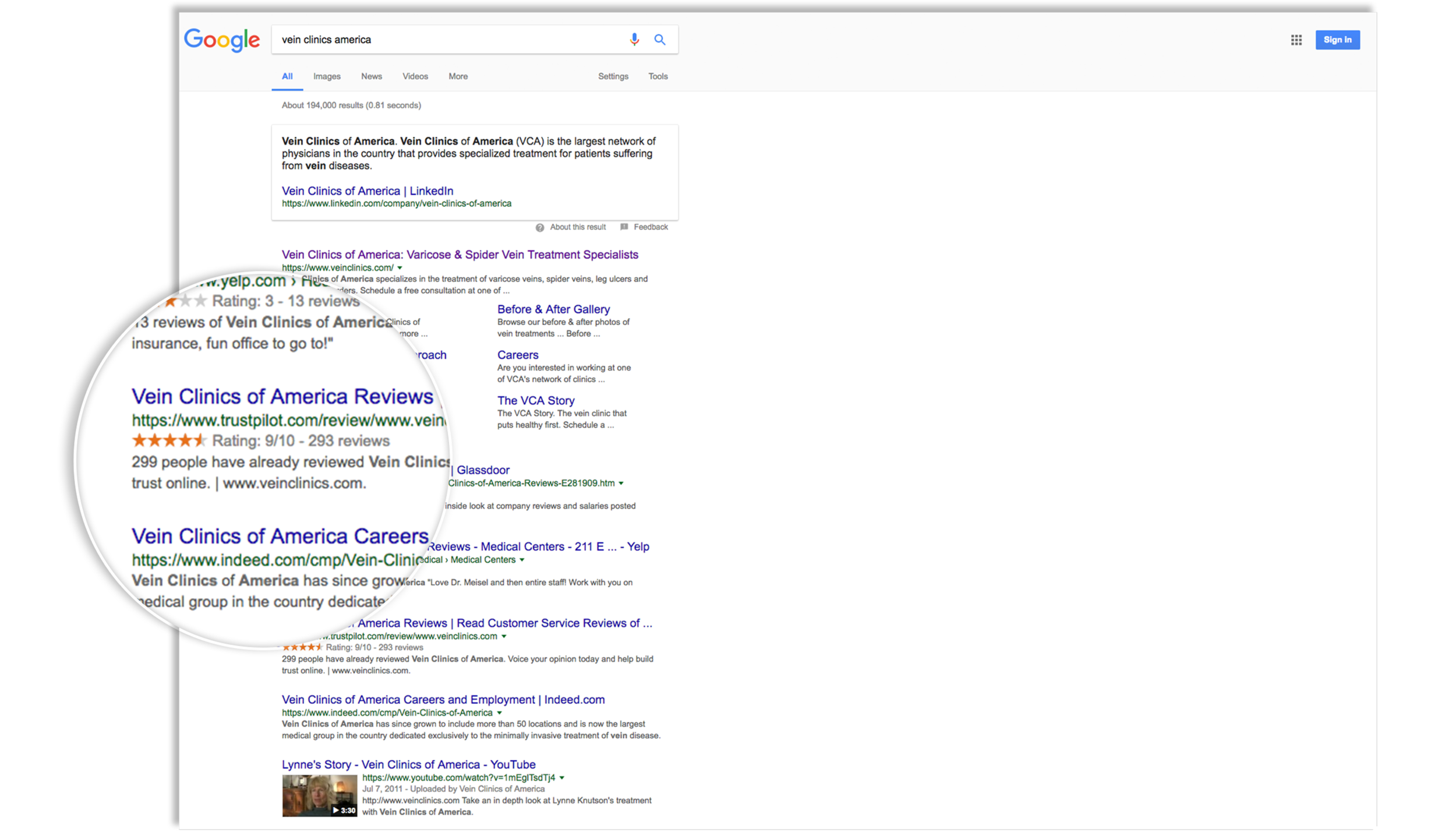Expand the arrow beside Glassdoor Reviews-E281909 URL
The image size is (1456, 836).
click(621, 483)
